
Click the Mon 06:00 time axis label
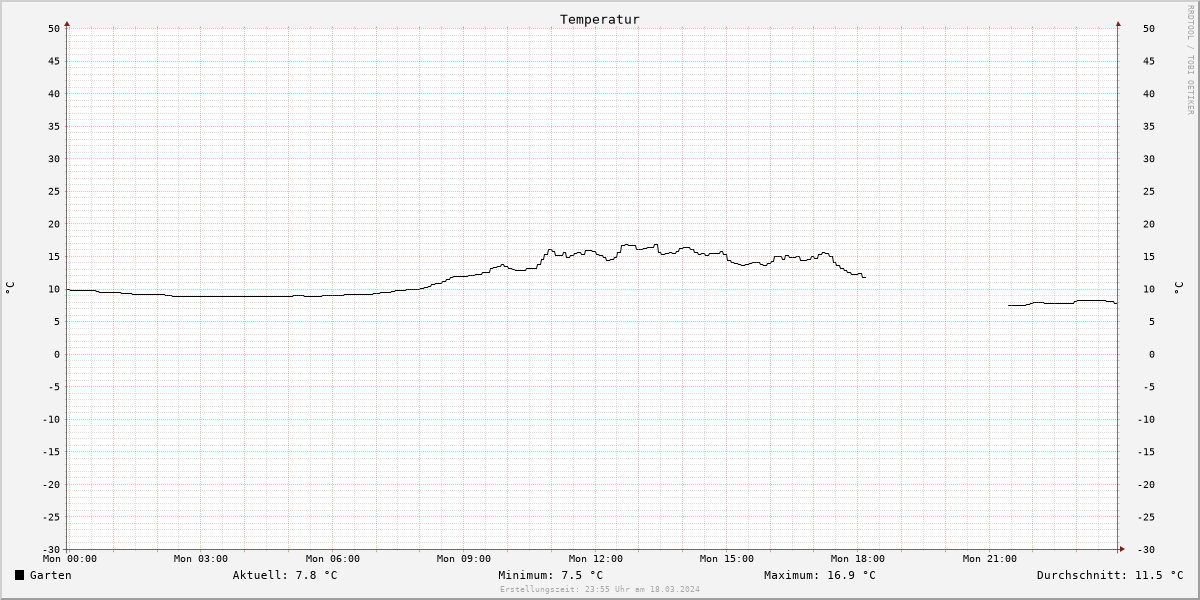333,559
